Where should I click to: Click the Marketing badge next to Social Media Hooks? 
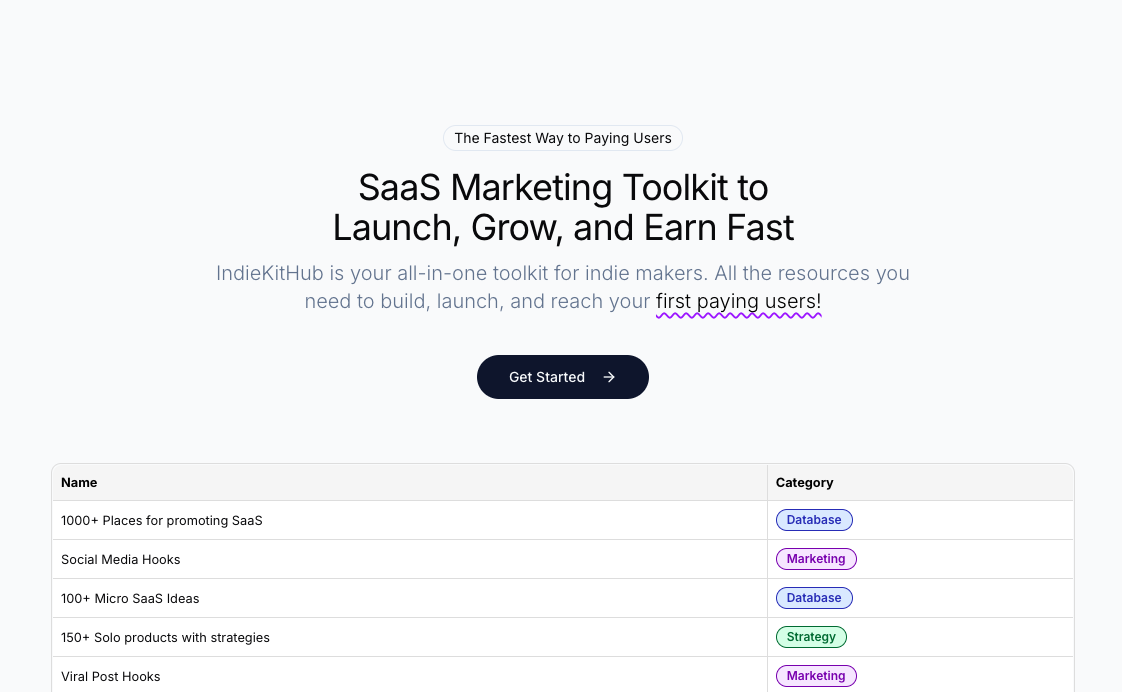pyautogui.click(x=816, y=559)
